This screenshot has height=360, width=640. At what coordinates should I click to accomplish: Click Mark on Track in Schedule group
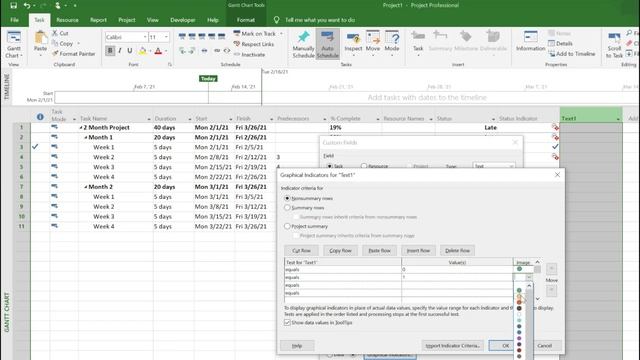[256, 33]
